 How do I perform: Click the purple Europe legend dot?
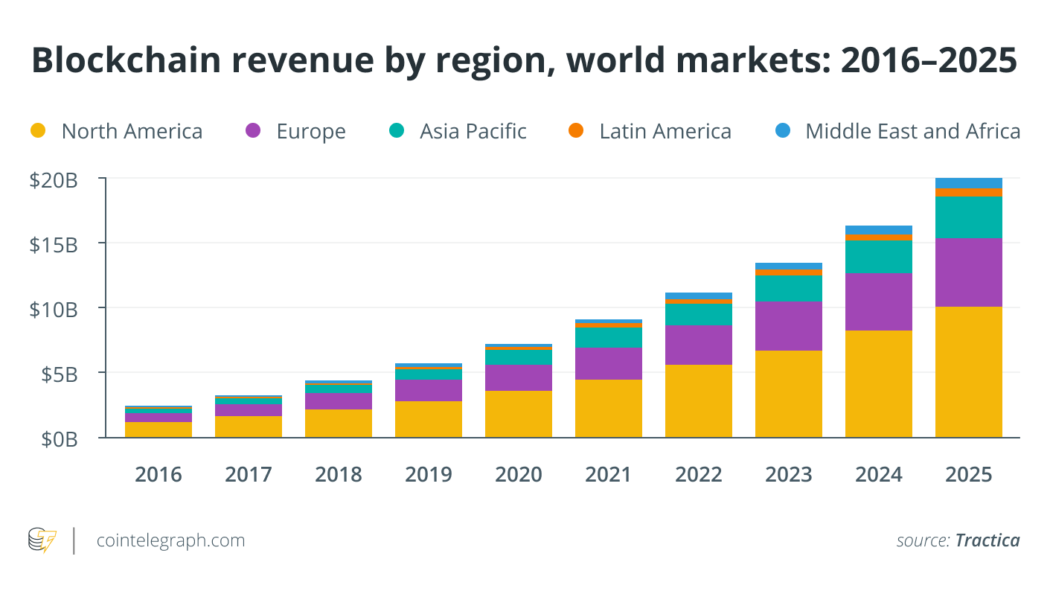(x=253, y=131)
